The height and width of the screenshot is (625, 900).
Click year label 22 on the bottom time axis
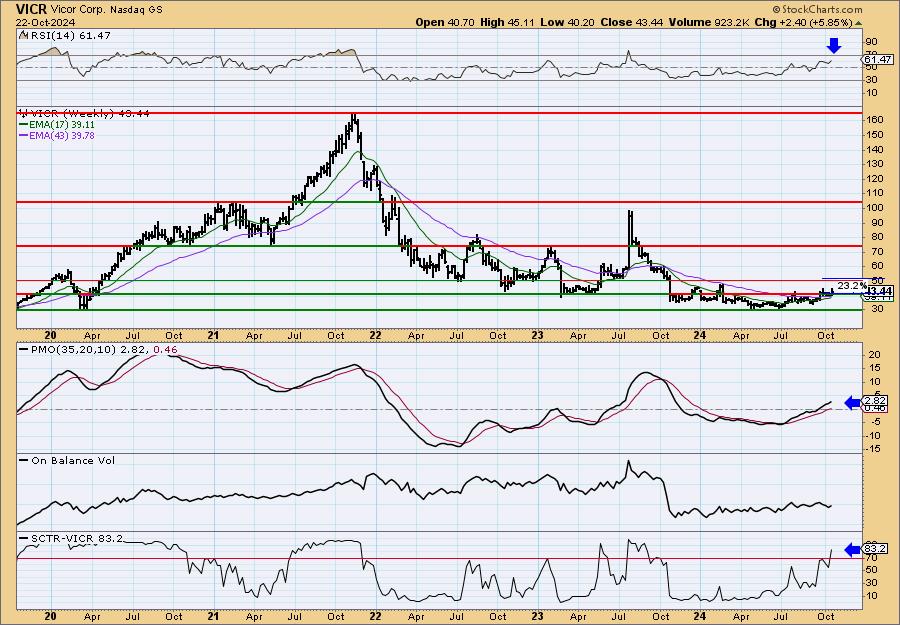coord(375,617)
